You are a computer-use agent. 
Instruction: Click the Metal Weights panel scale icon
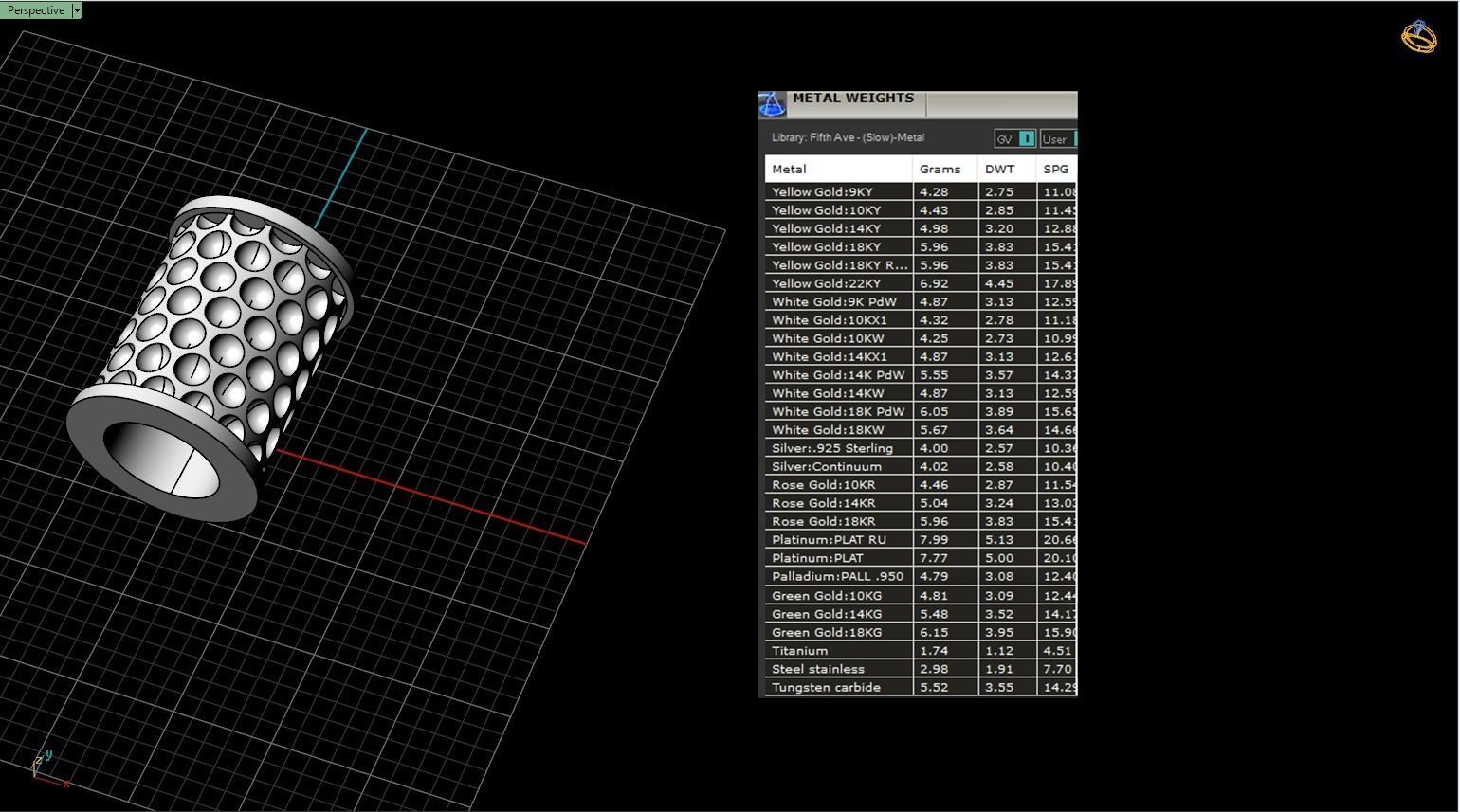tap(773, 104)
